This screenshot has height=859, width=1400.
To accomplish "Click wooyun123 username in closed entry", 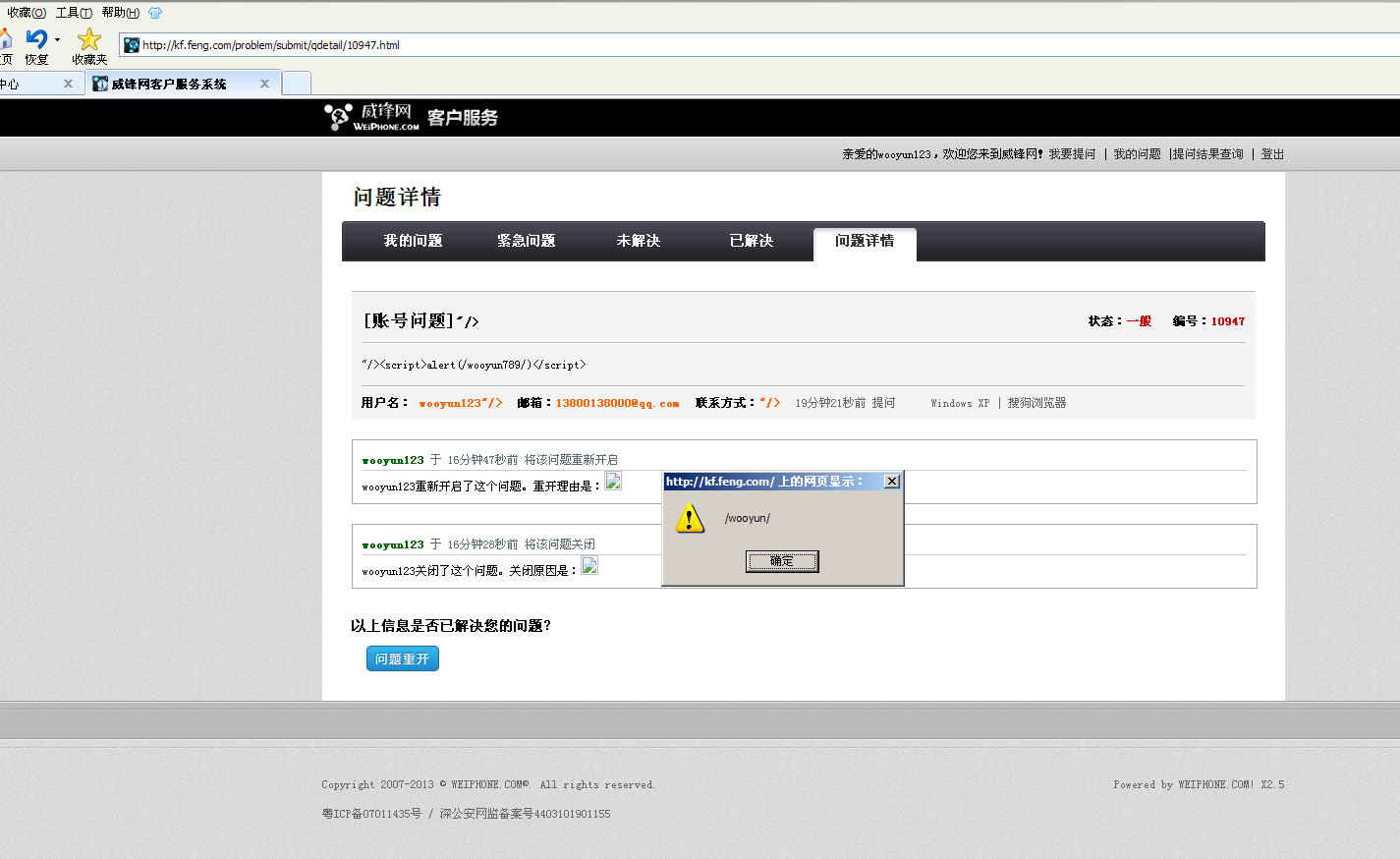I will (393, 544).
